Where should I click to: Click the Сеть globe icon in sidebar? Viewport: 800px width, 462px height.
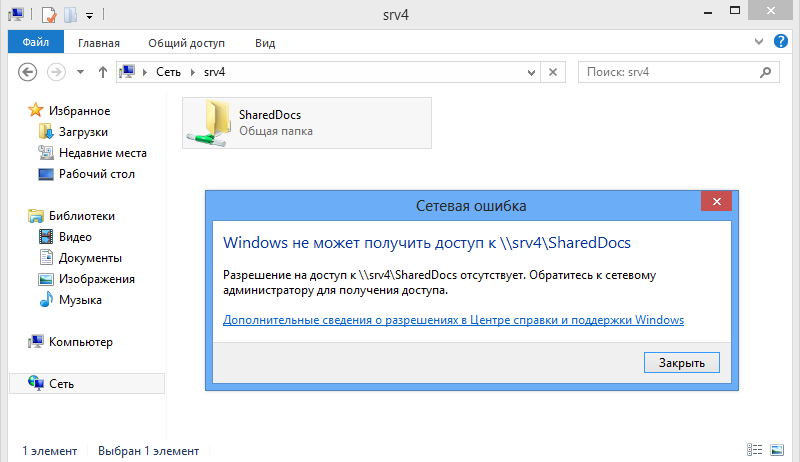coord(36,383)
